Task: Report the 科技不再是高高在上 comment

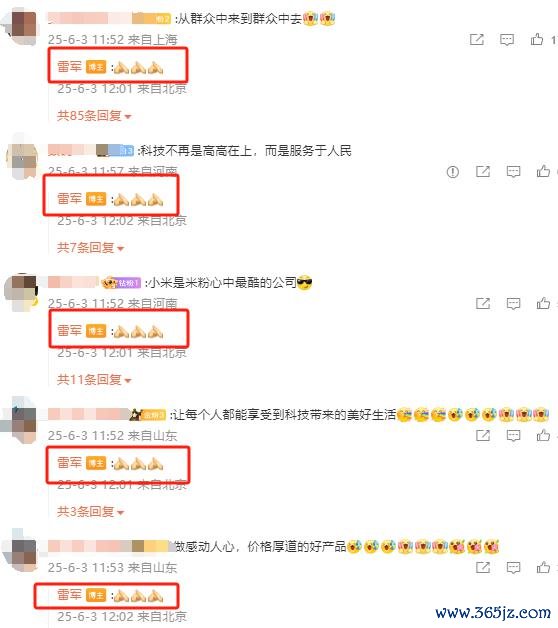Action: (x=453, y=172)
